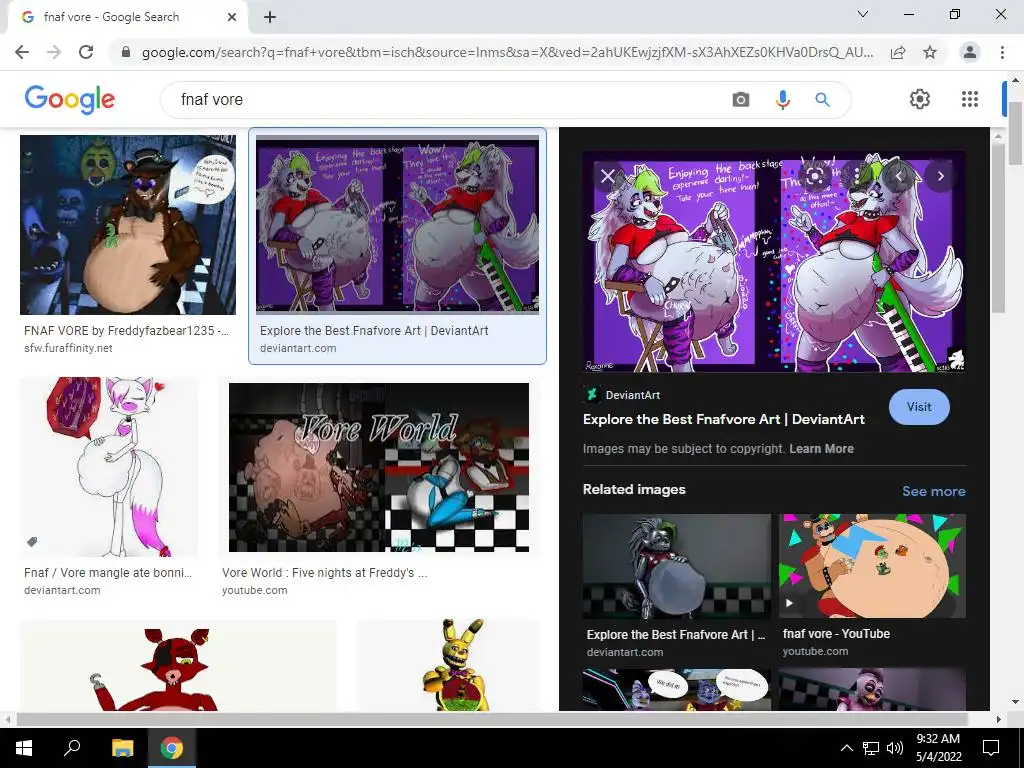Click the DeviantArt source name in the preview
This screenshot has width=1024, height=768.
(632, 395)
